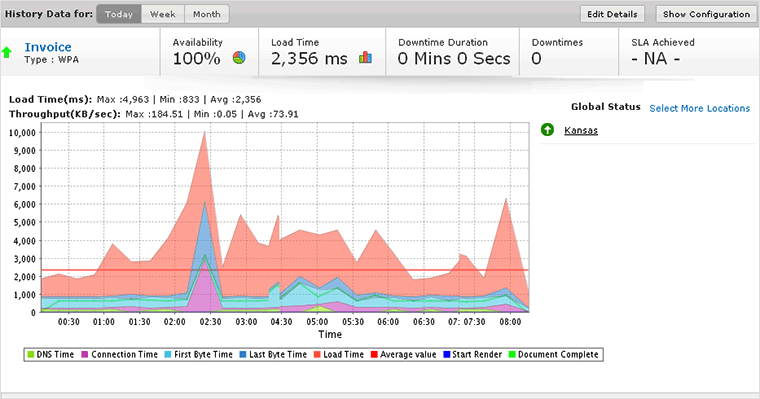This screenshot has height=399, width=760.
Task: Click the Kansas green status arrow icon
Action: coord(547,130)
